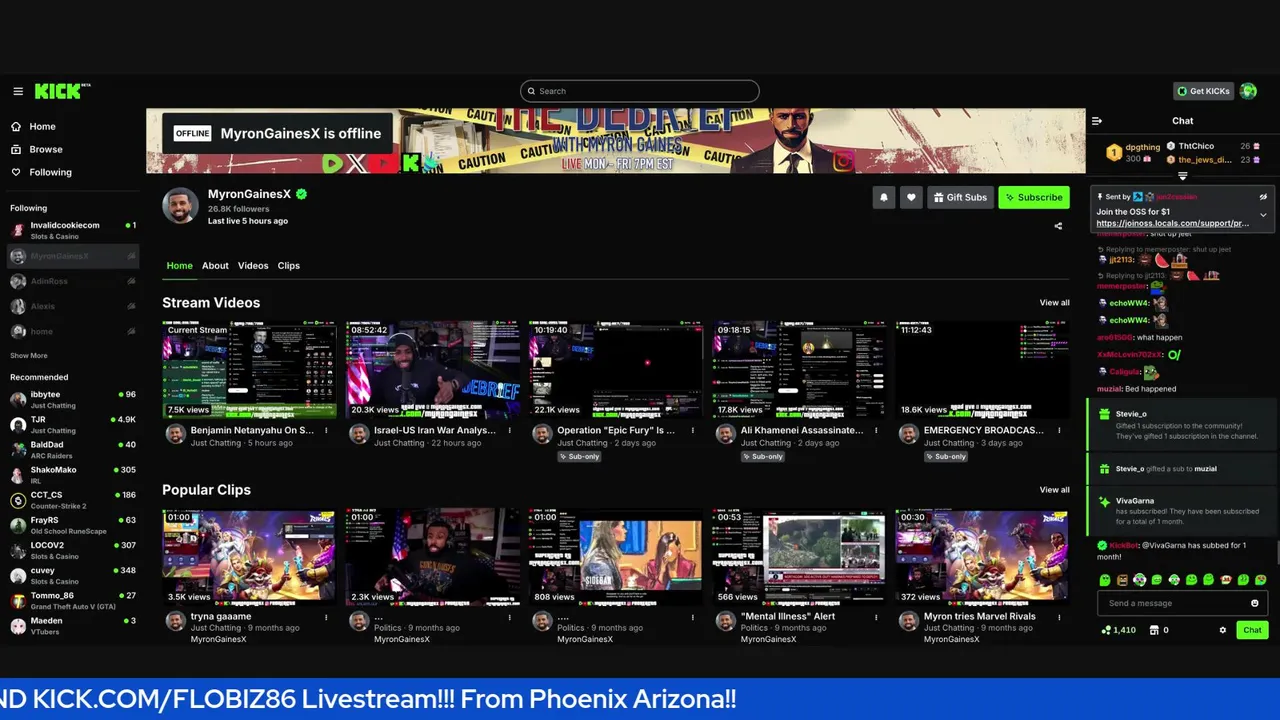The width and height of the screenshot is (1280, 720).
Task: Open options menu for Mental Illness Alert clip
Action: tap(876, 617)
